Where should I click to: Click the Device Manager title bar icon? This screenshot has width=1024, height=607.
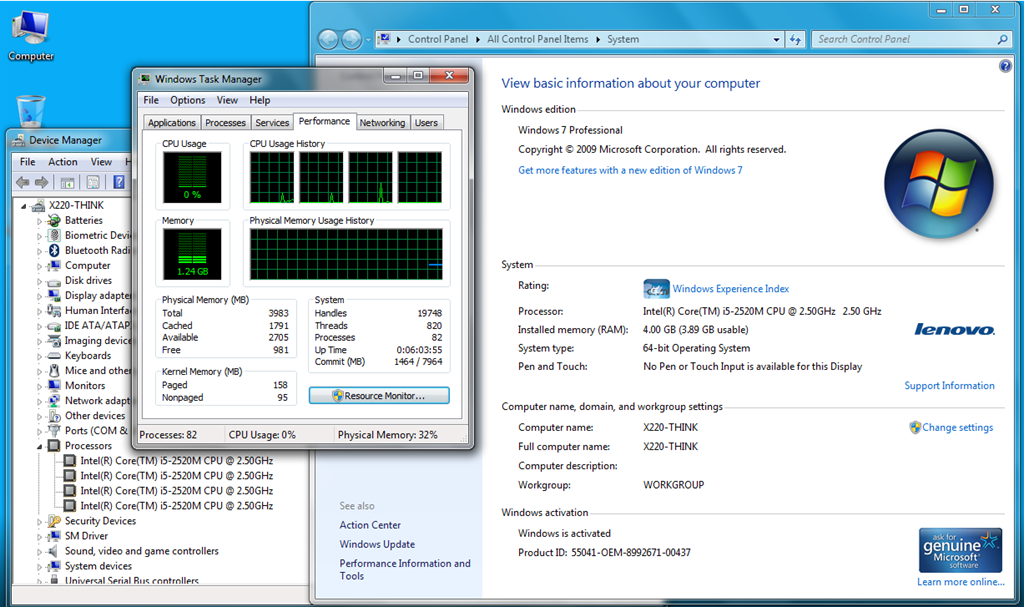[18, 140]
